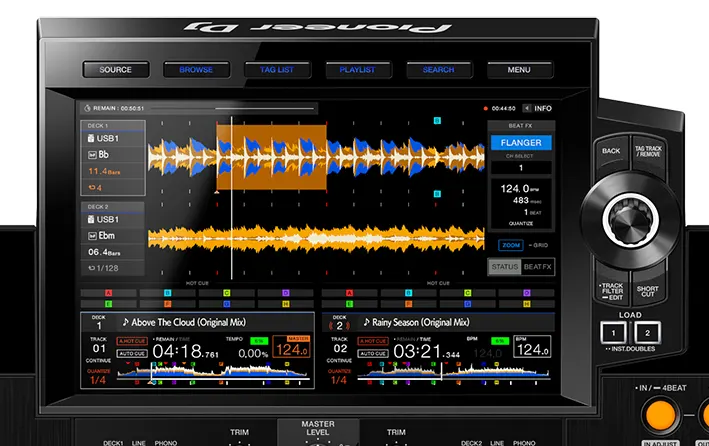
Task: Click the rotary selector knob
Action: click(631, 220)
